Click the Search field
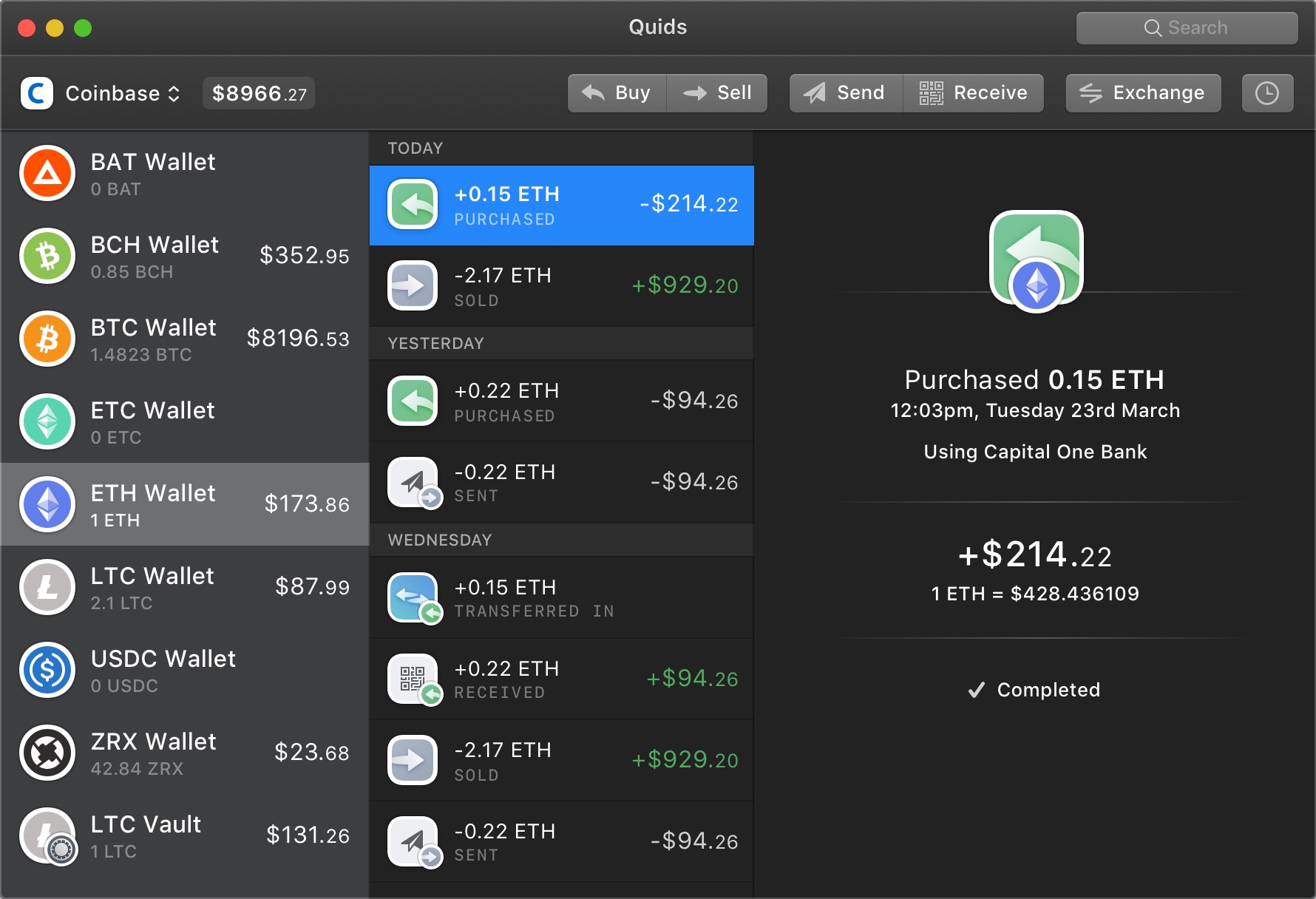1316x899 pixels. pyautogui.click(x=1187, y=27)
